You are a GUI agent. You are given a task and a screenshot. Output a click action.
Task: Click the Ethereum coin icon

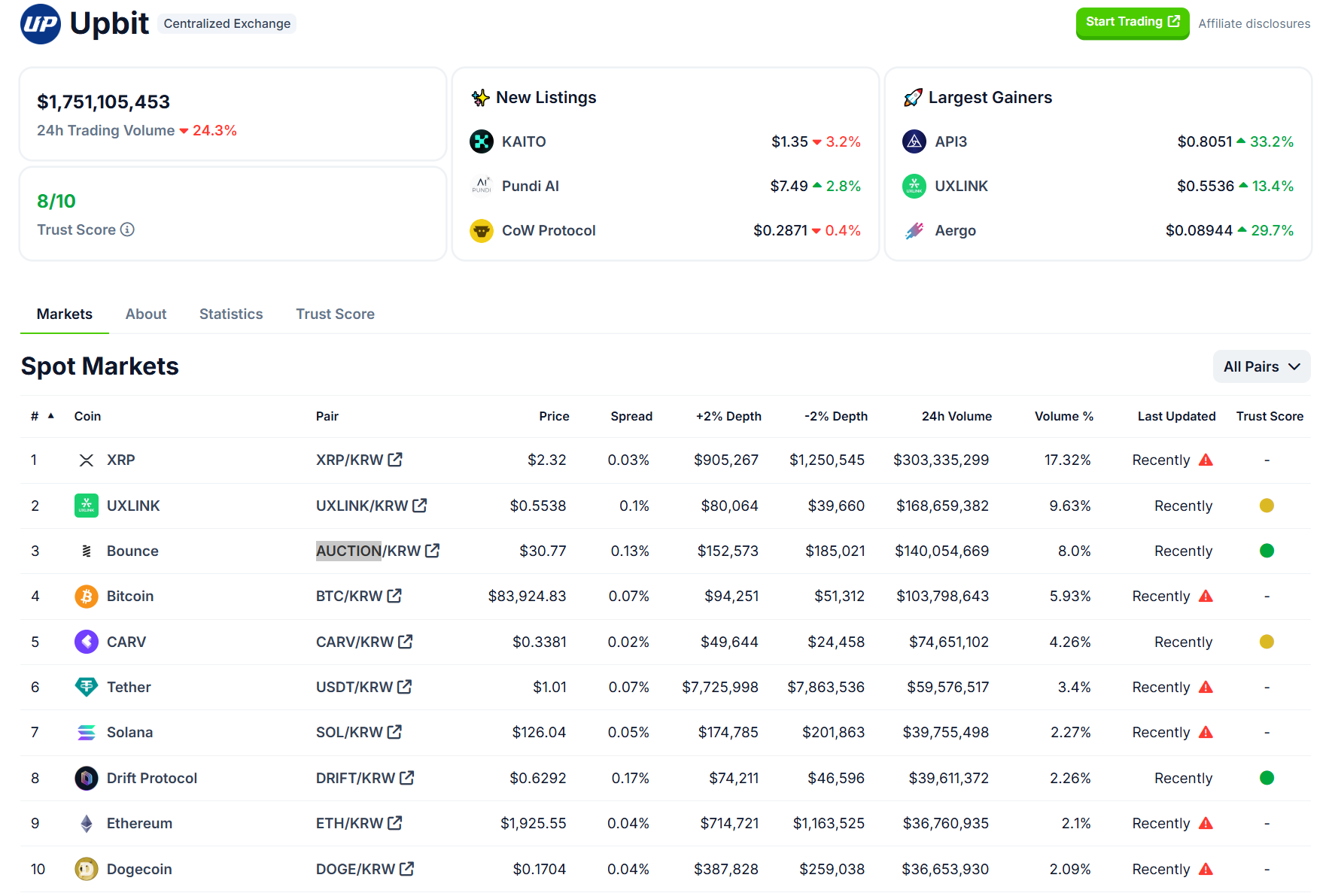point(87,823)
